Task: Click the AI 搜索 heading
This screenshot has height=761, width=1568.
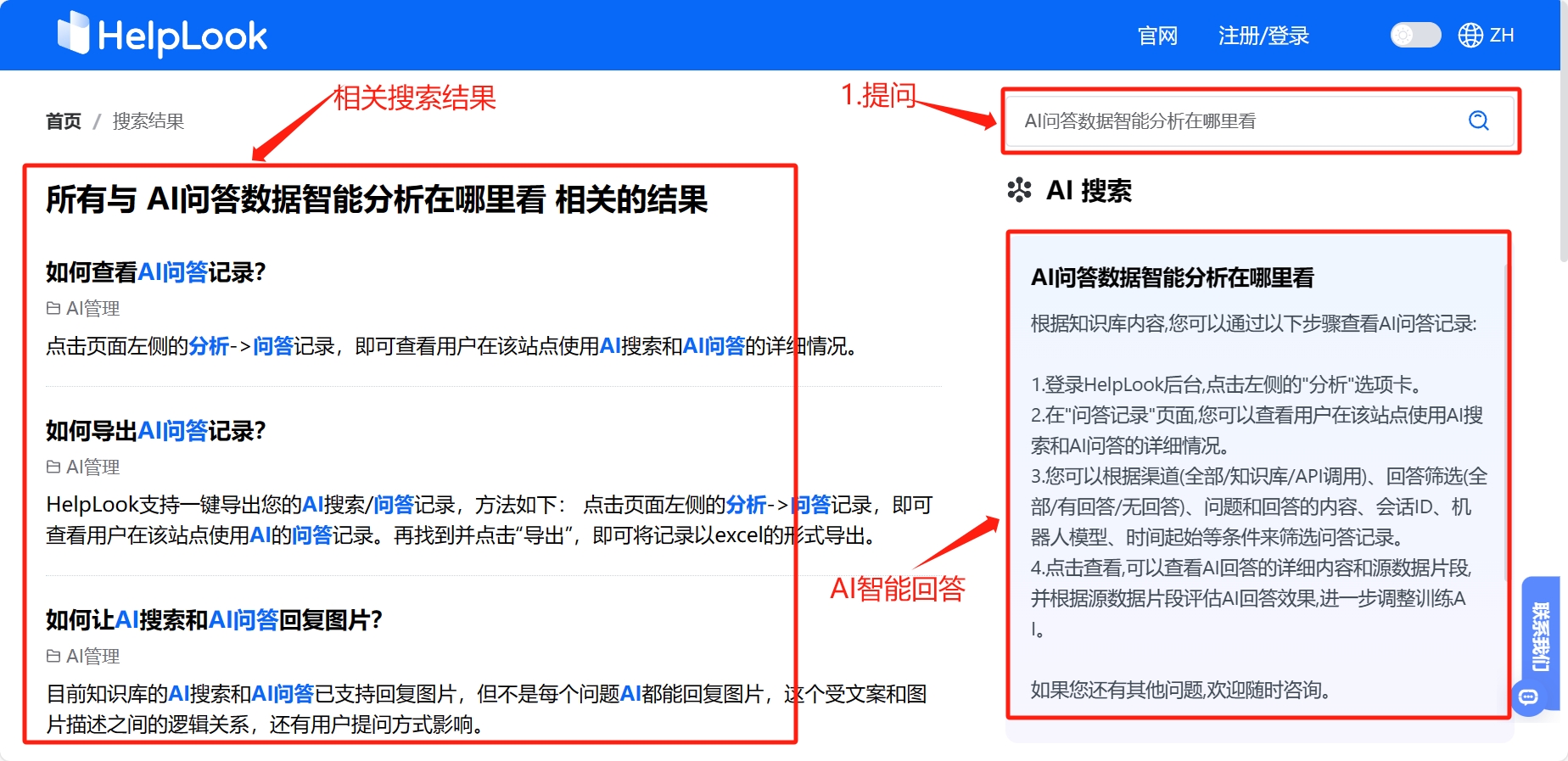Action: coord(1089,191)
